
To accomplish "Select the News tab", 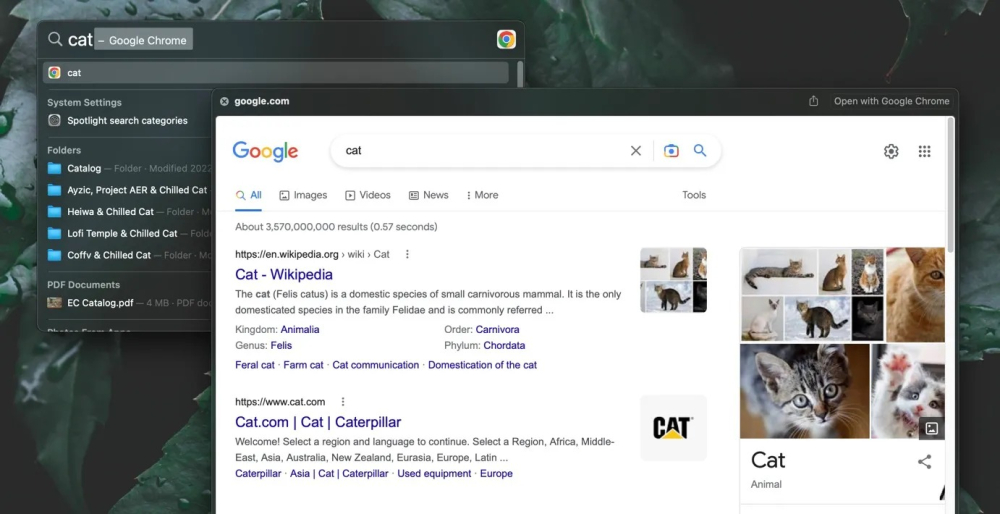I will pyautogui.click(x=428, y=195).
